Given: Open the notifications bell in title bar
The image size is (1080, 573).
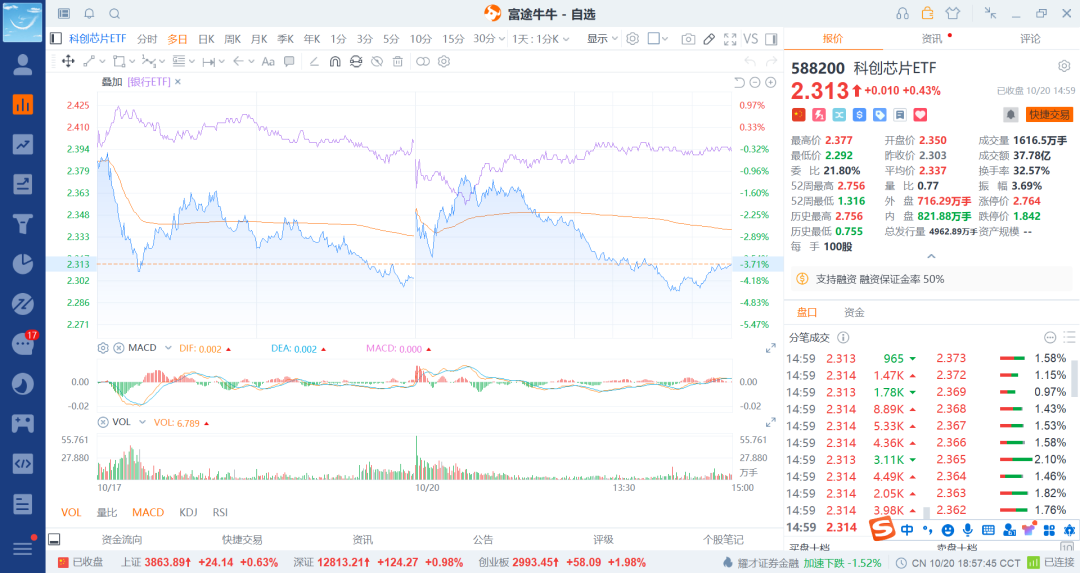Looking at the screenshot, I should pyautogui.click(x=90, y=14).
